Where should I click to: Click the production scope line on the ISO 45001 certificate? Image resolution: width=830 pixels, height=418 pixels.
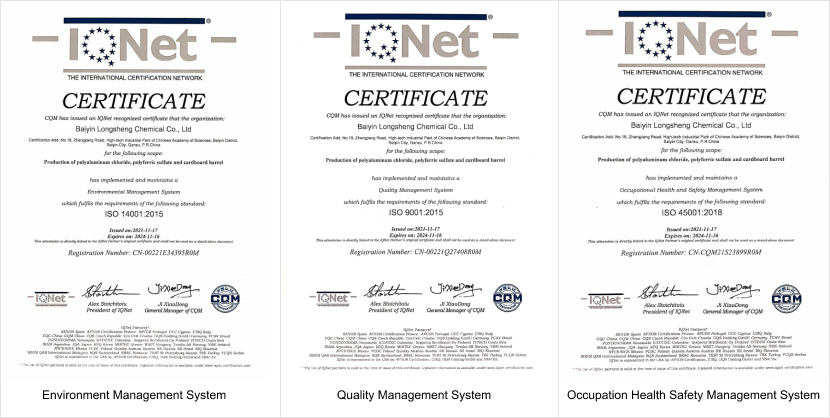tap(691, 159)
